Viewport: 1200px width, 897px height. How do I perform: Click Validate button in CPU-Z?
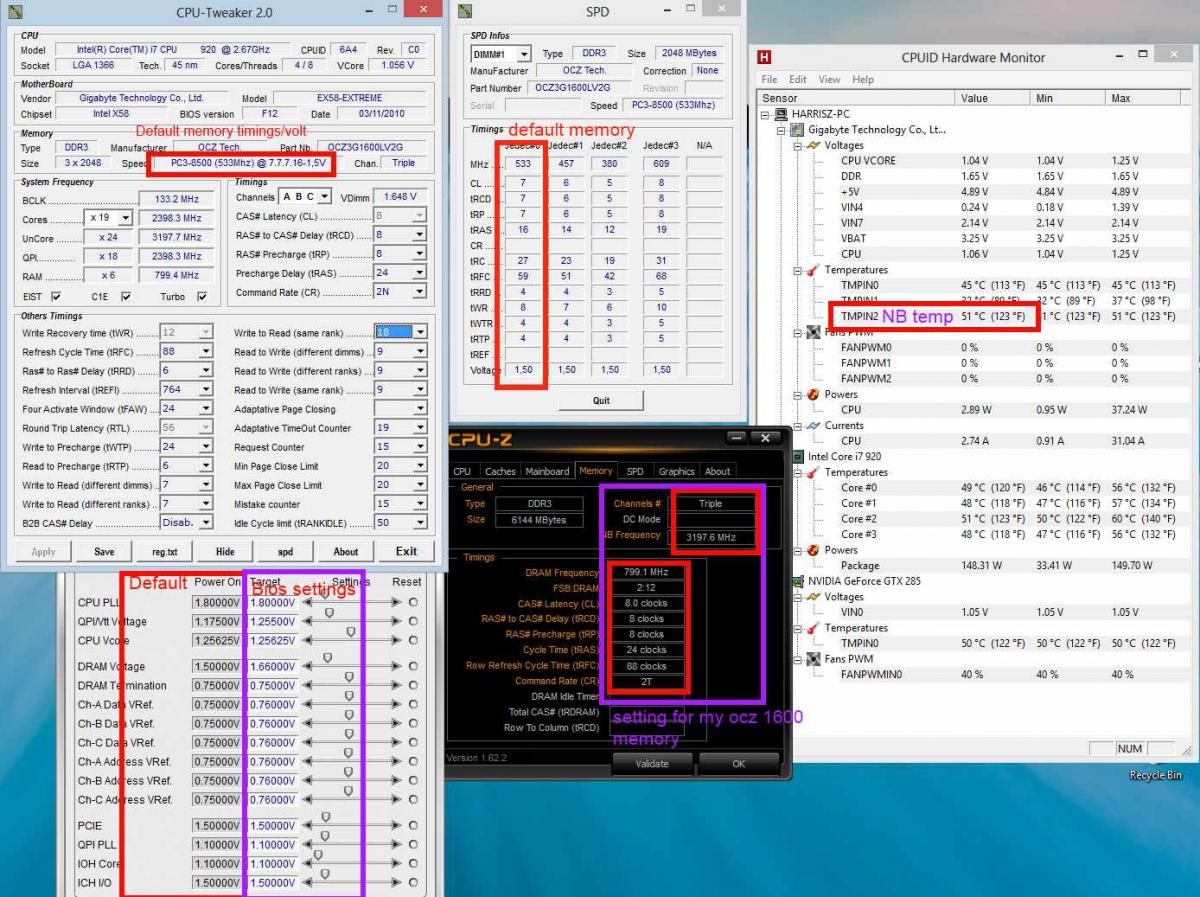pos(651,763)
